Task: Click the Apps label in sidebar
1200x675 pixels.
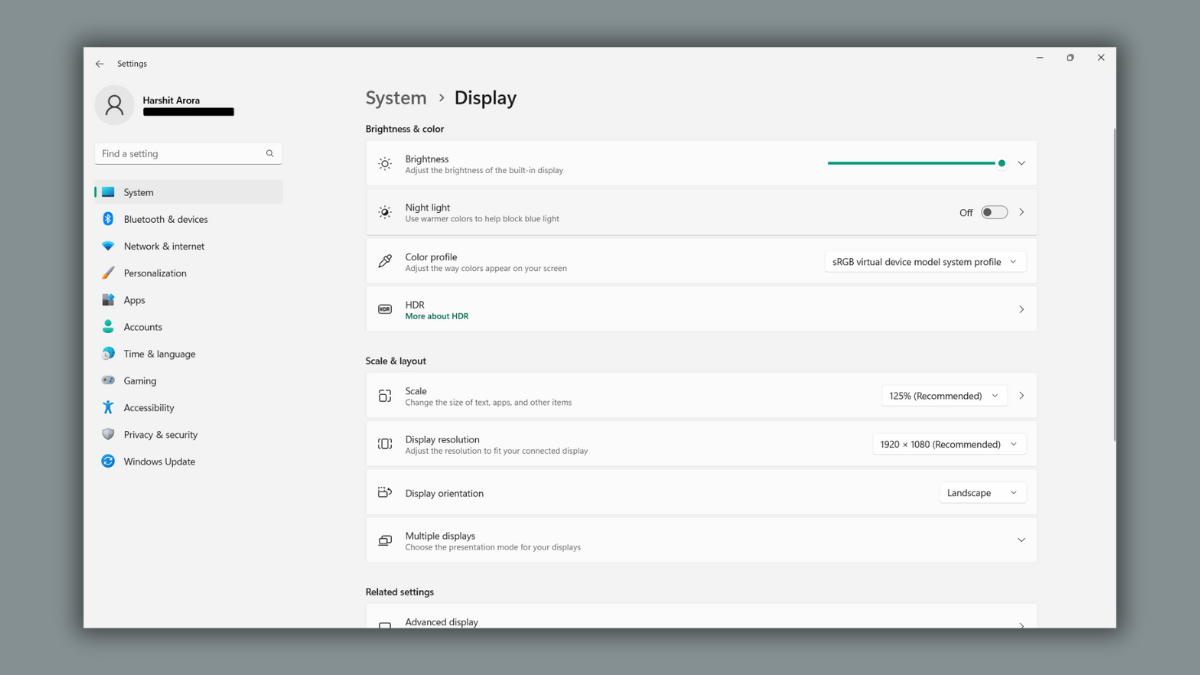Action: [x=134, y=300]
